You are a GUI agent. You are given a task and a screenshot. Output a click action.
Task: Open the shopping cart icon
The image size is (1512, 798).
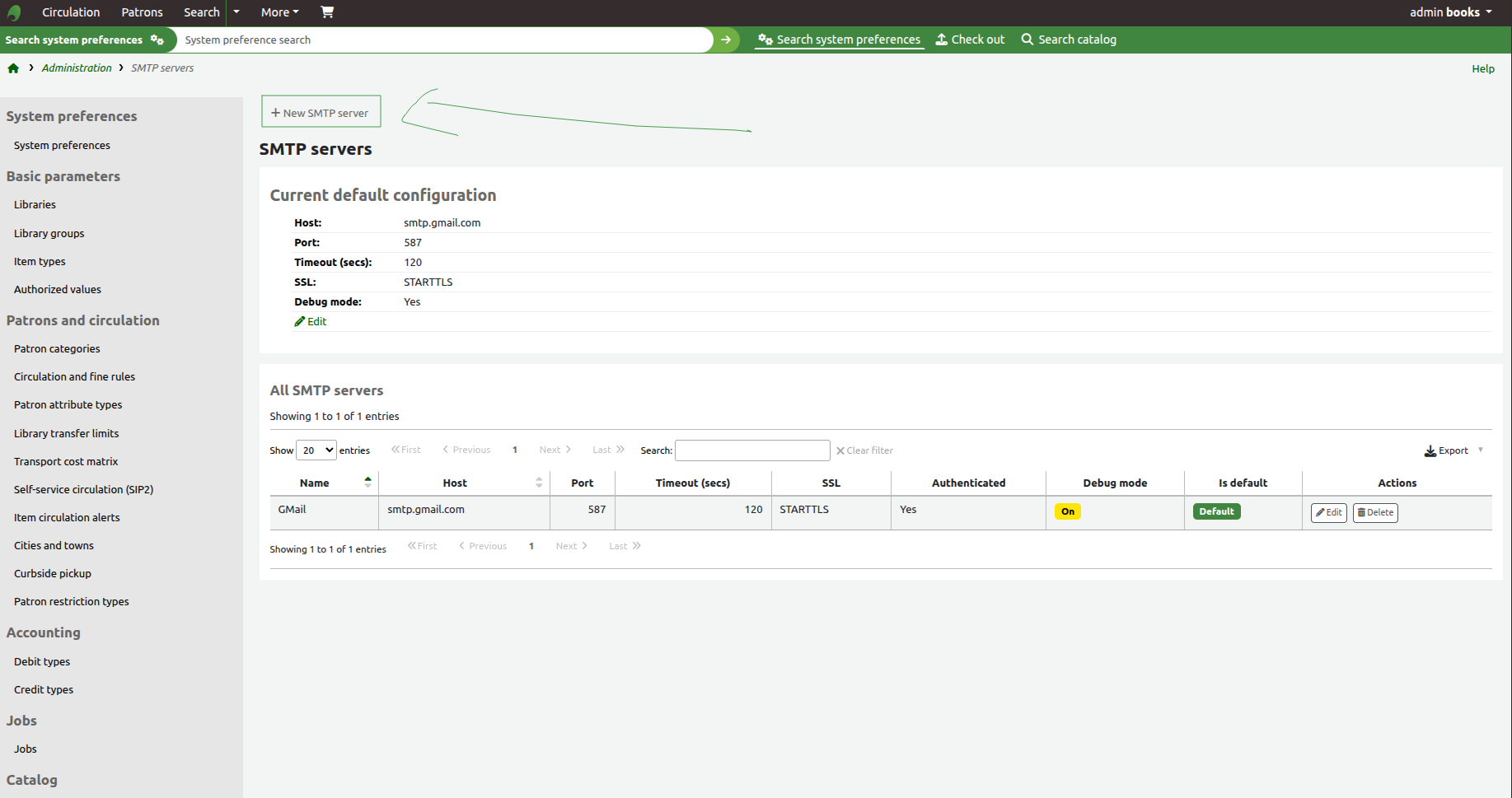pyautogui.click(x=326, y=12)
